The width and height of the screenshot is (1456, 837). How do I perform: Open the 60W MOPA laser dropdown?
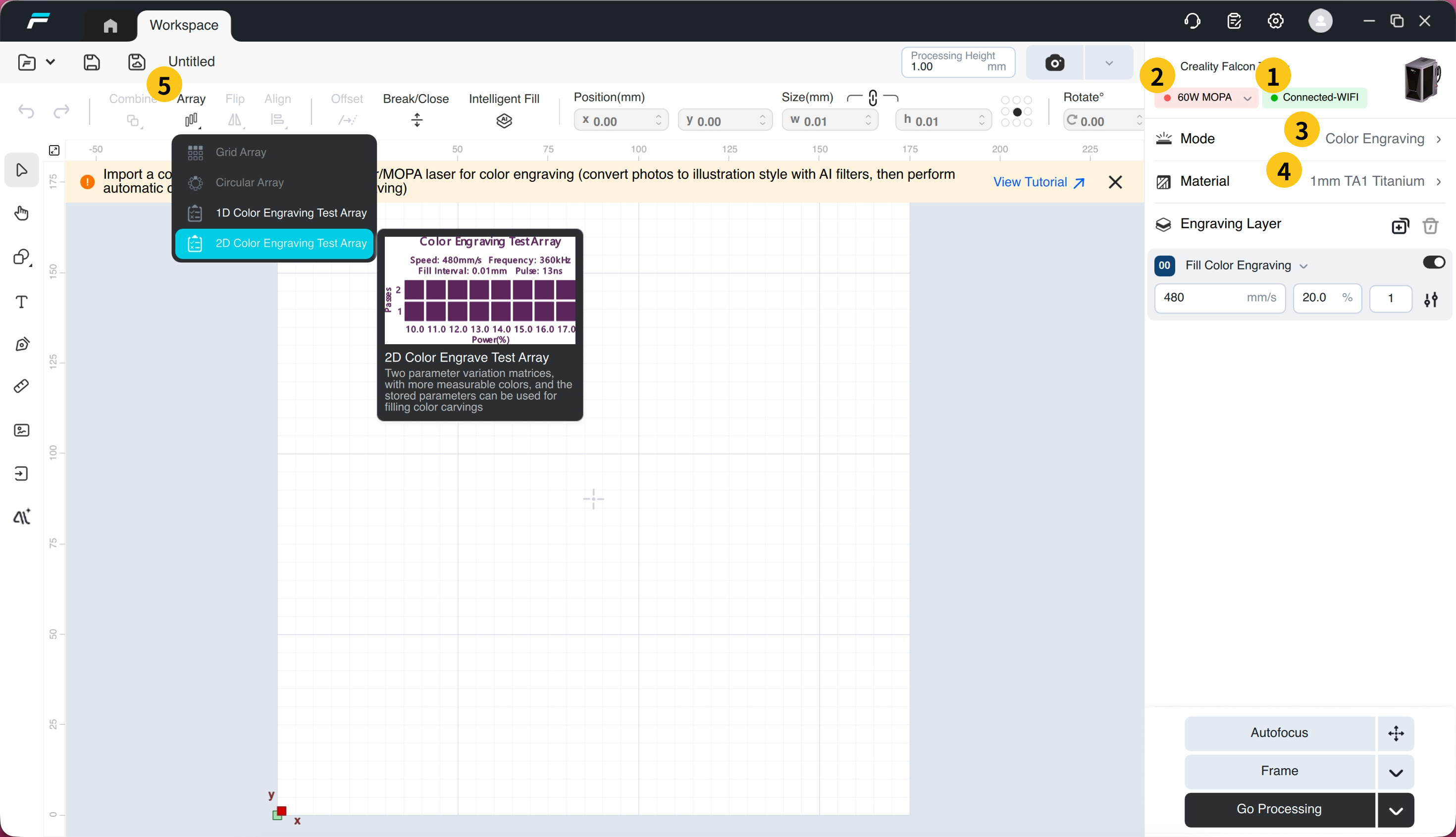point(1206,98)
